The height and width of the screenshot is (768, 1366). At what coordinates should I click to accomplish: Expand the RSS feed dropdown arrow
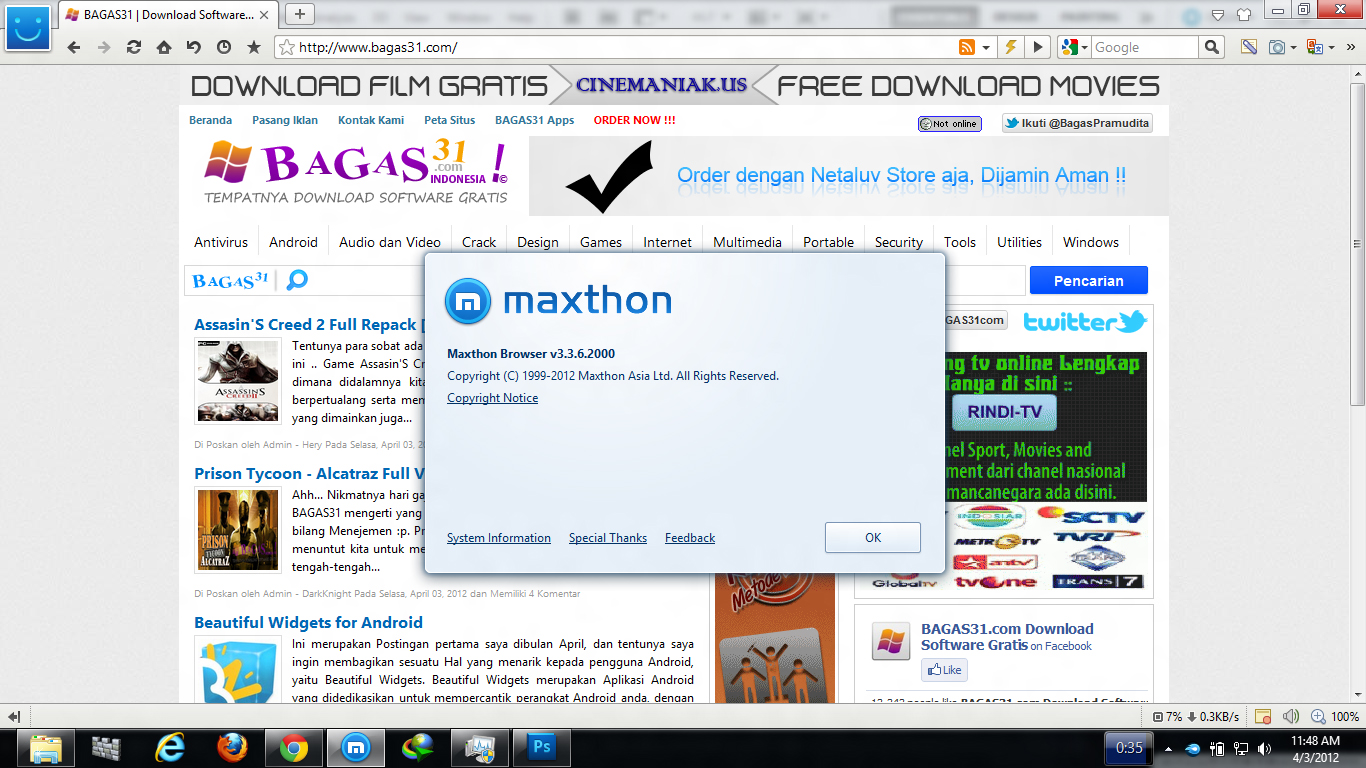986,47
